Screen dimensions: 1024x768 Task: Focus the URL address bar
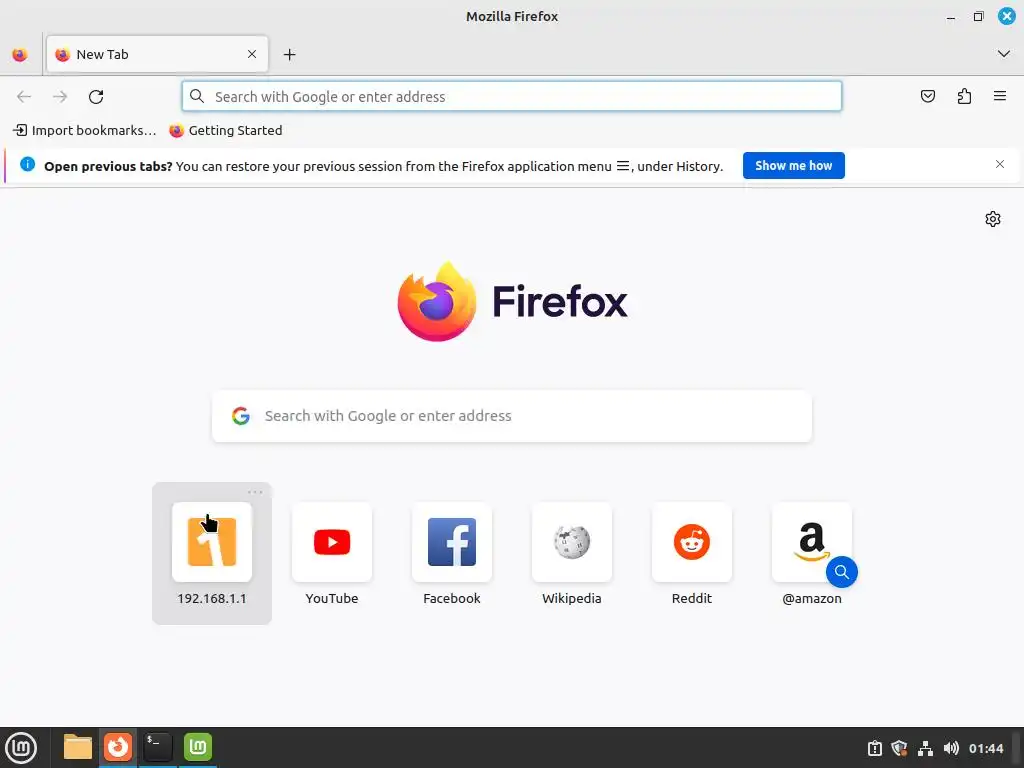click(511, 97)
